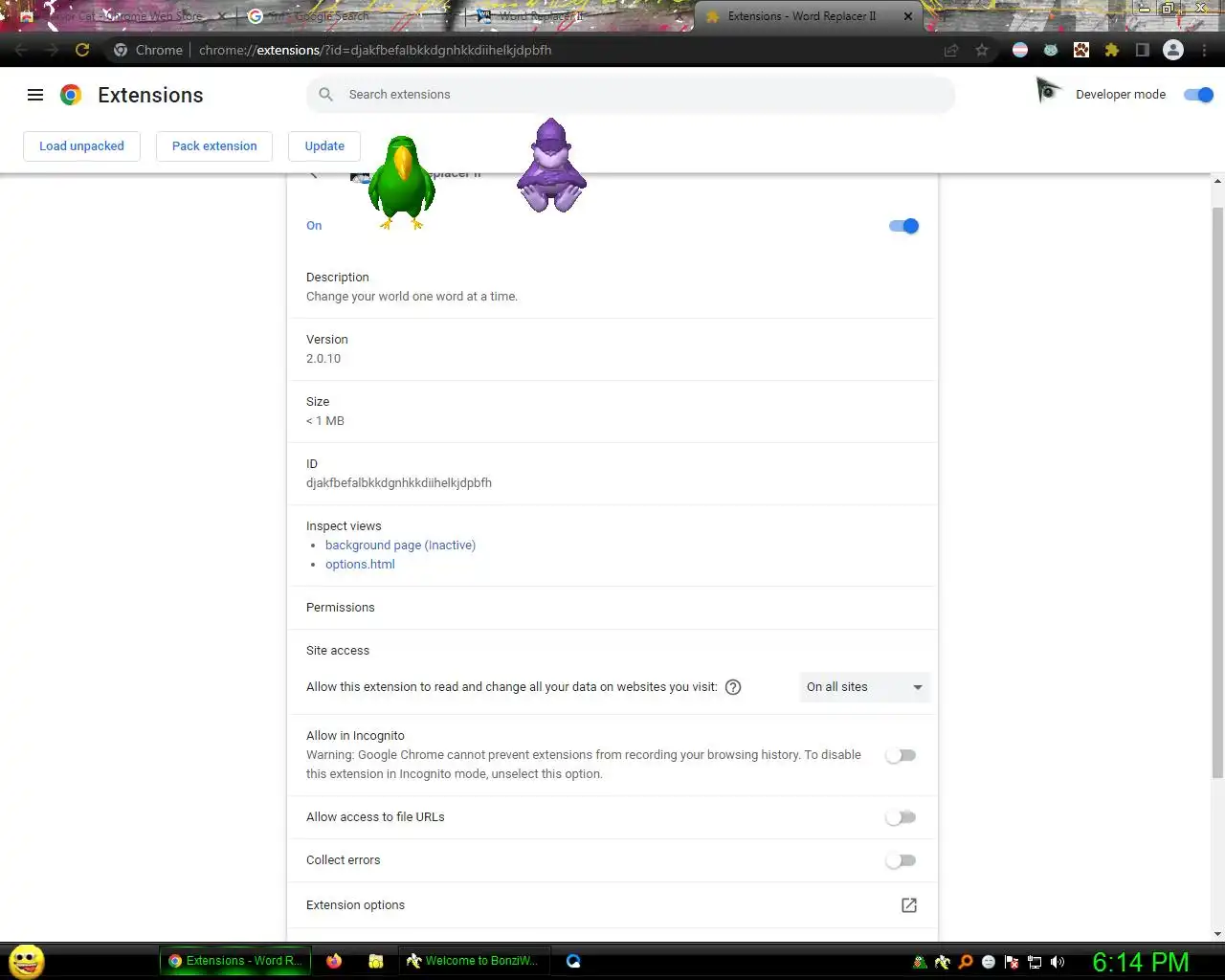Click the 6:14 PM clock
1225x980 pixels.
1141,962
